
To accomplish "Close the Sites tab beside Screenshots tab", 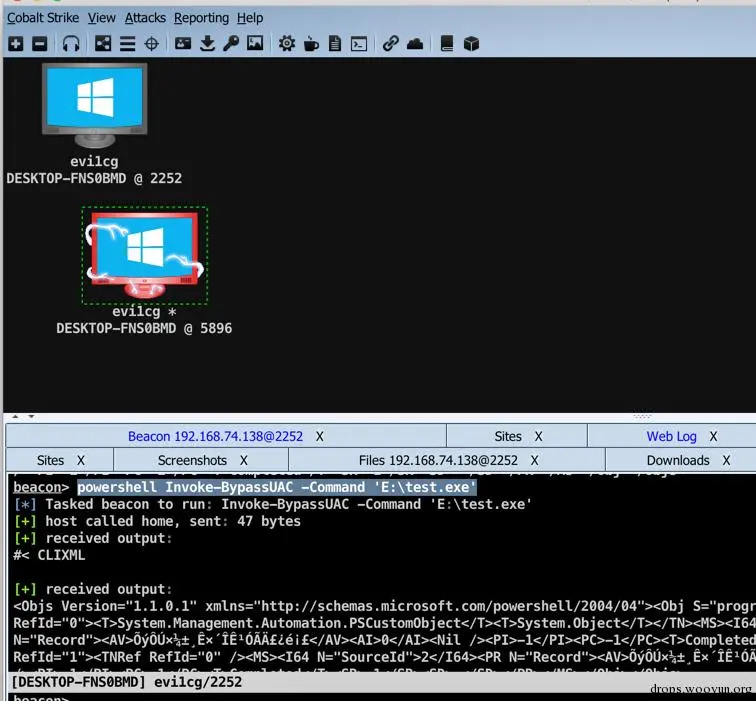I will coord(81,461).
